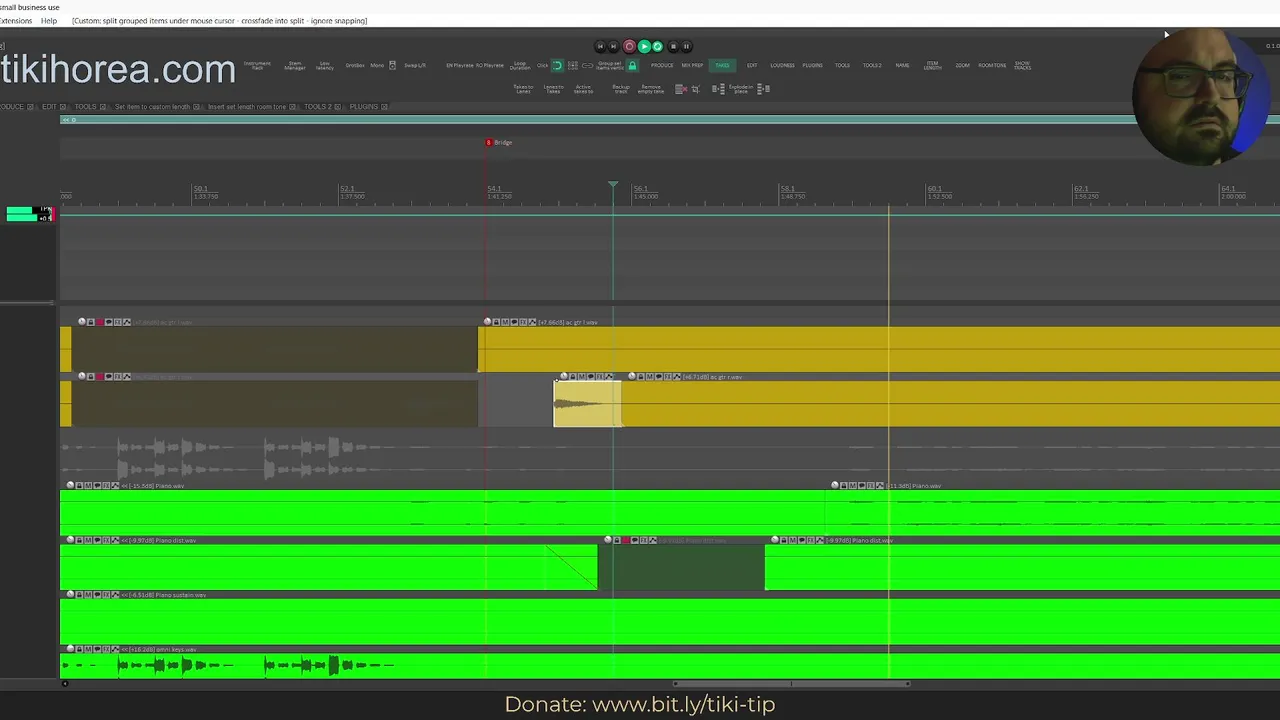The height and width of the screenshot is (720, 1280).
Task: Go to project end transport button
Action: click(613, 46)
